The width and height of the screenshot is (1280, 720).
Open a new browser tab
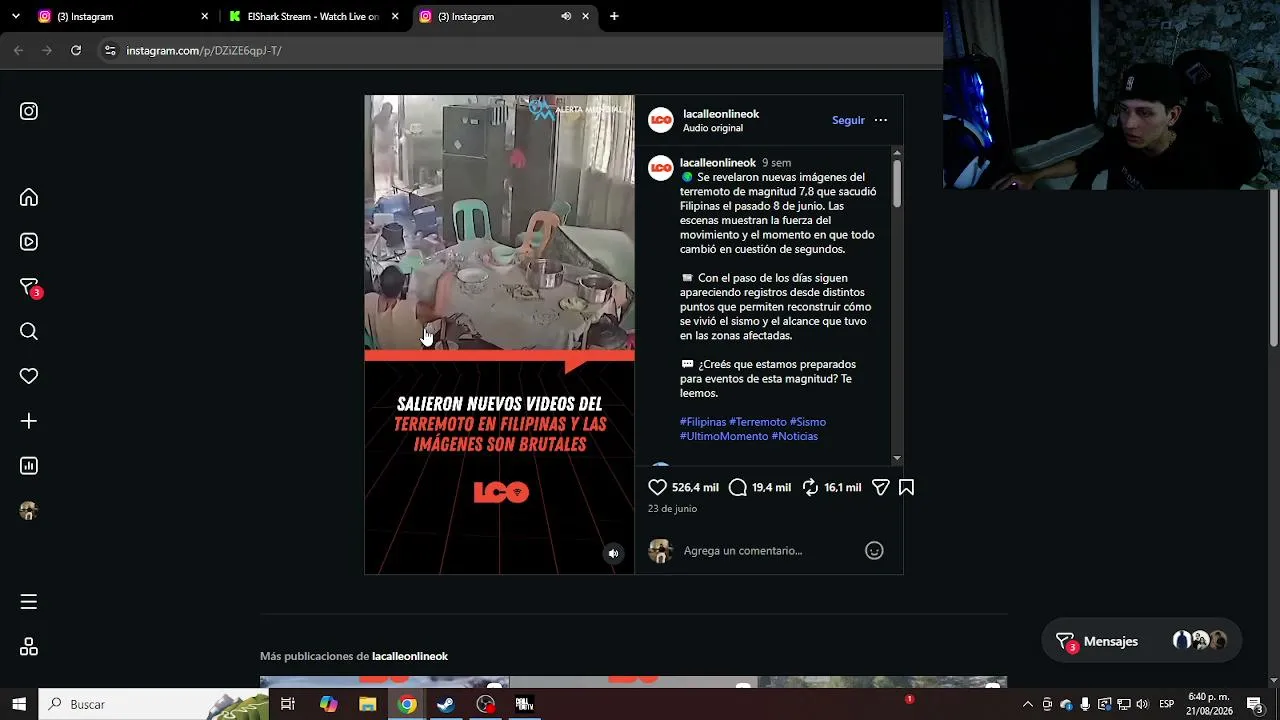pos(614,16)
